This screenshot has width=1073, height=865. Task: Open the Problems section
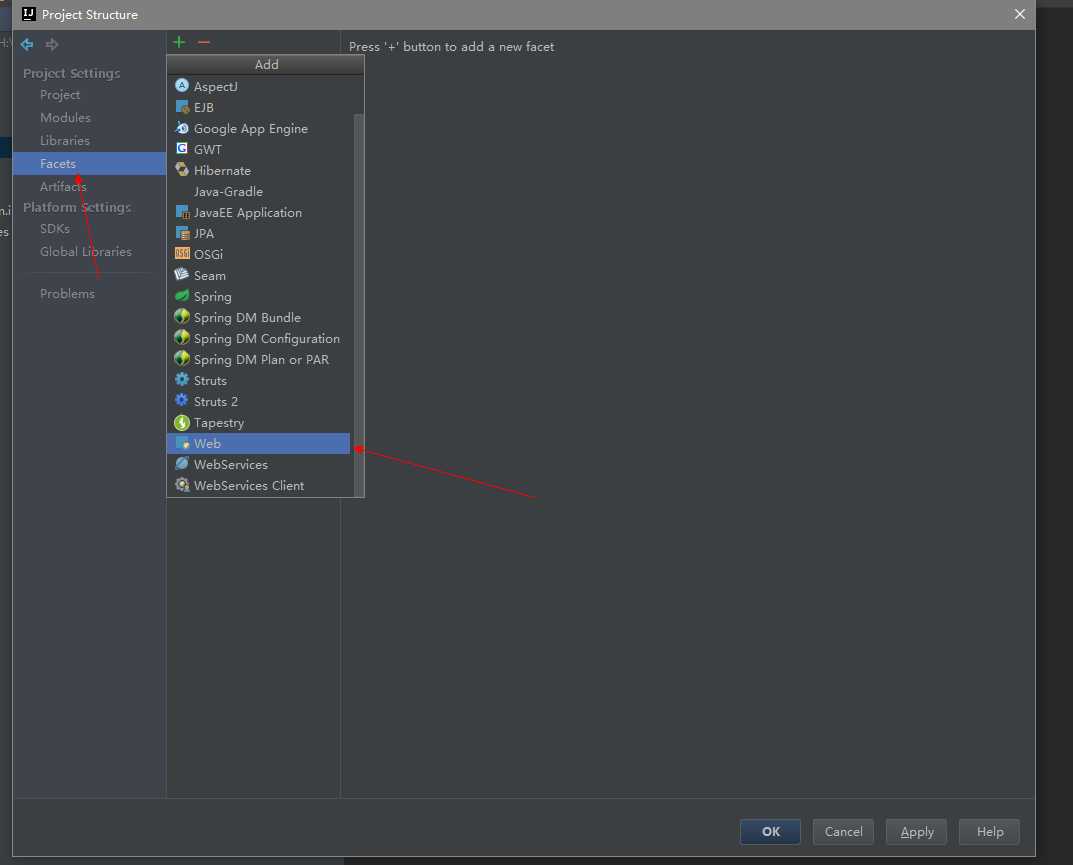67,294
